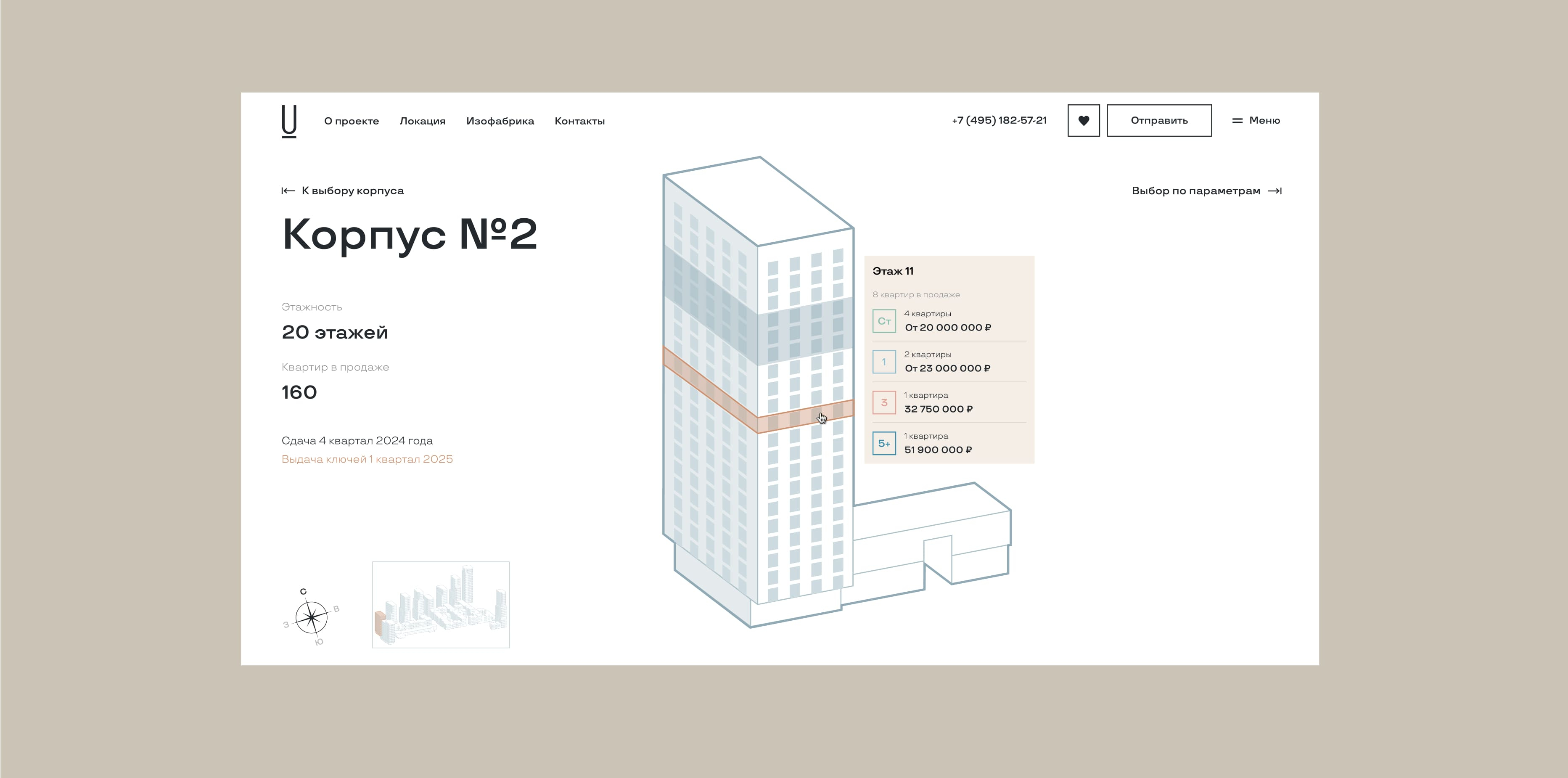The height and width of the screenshot is (778, 1568).
Task: Select the Ст studio apartment type icon
Action: 884,321
